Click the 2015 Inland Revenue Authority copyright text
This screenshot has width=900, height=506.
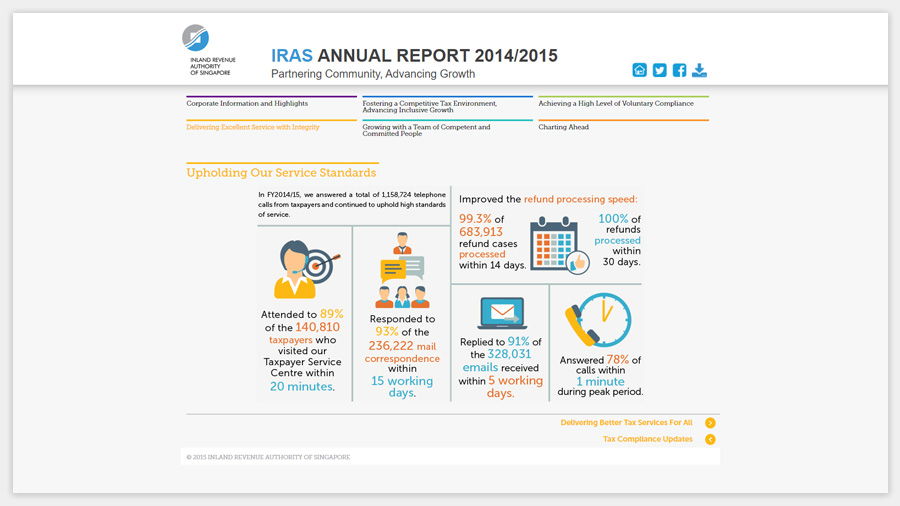(x=268, y=457)
